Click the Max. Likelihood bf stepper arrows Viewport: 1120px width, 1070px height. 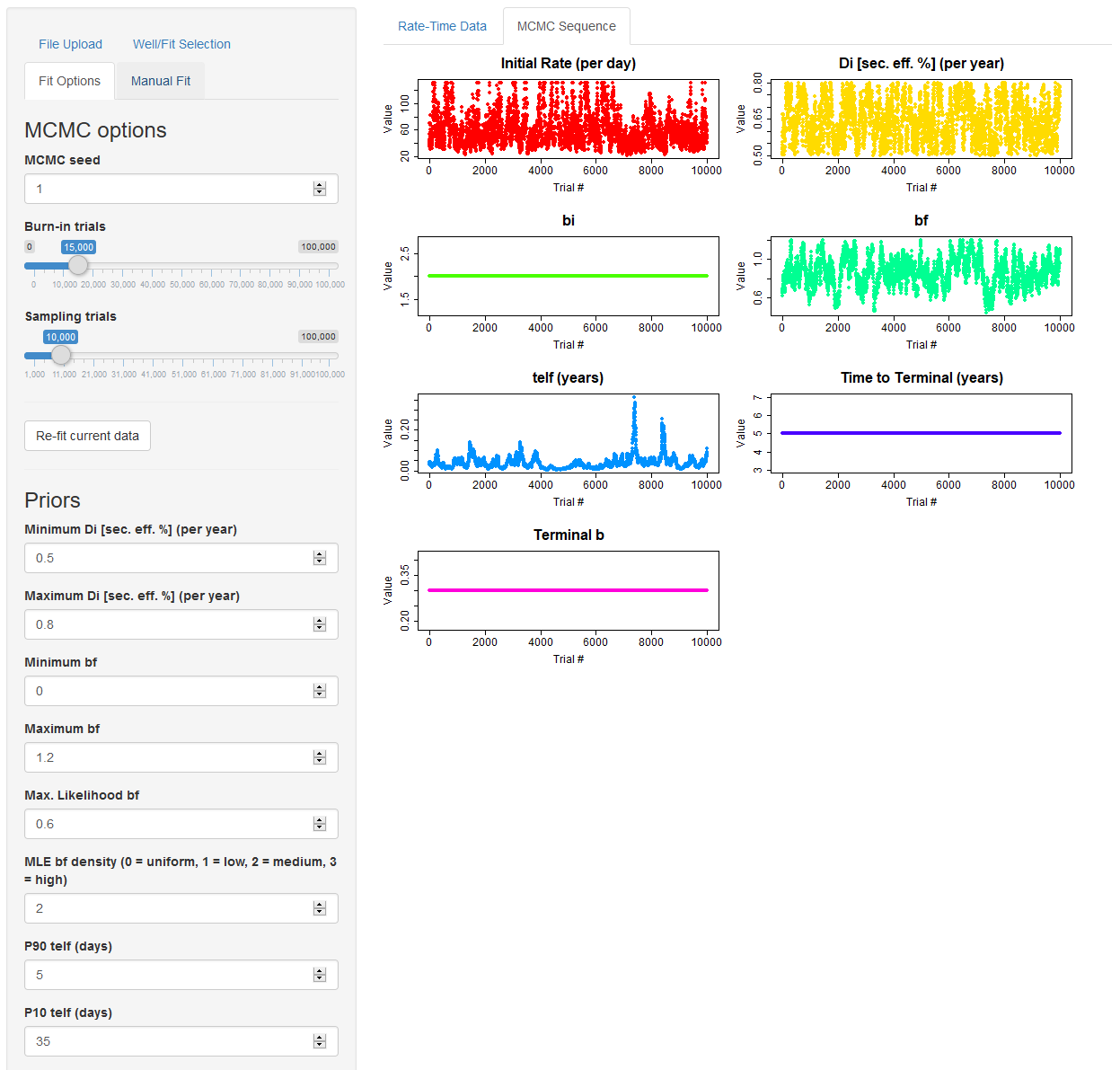click(319, 824)
